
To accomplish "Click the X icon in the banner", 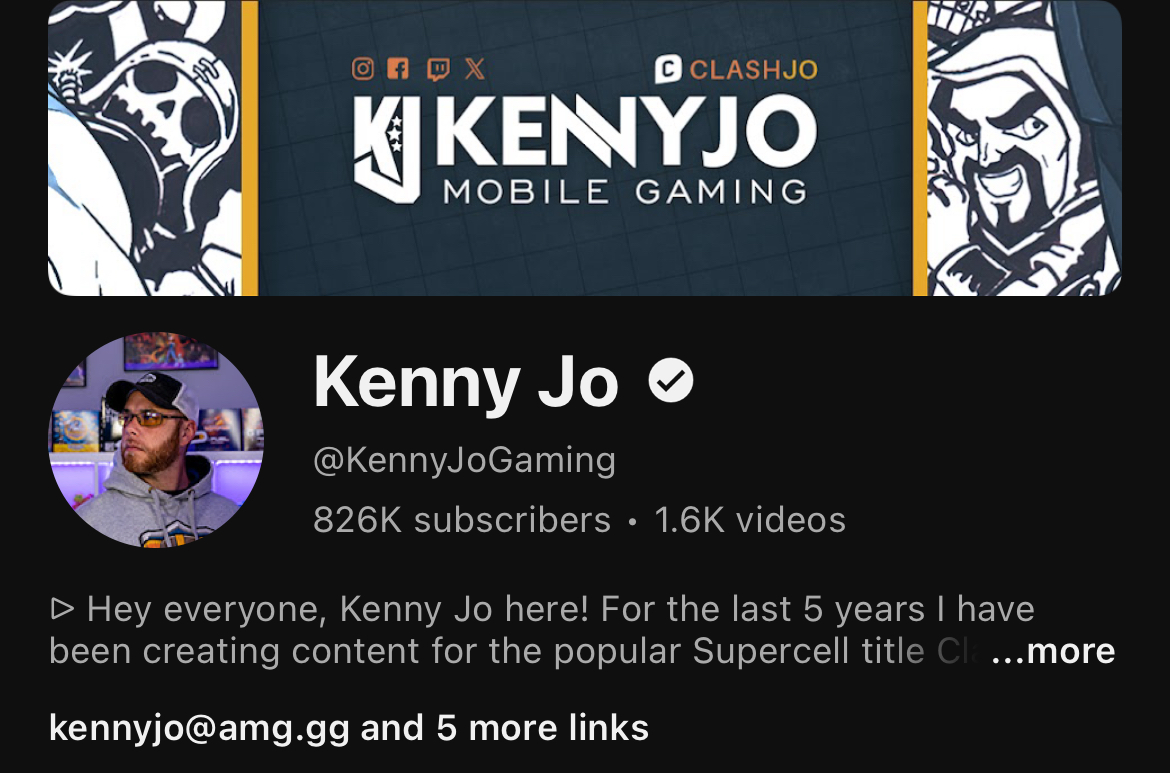I will click(x=475, y=69).
